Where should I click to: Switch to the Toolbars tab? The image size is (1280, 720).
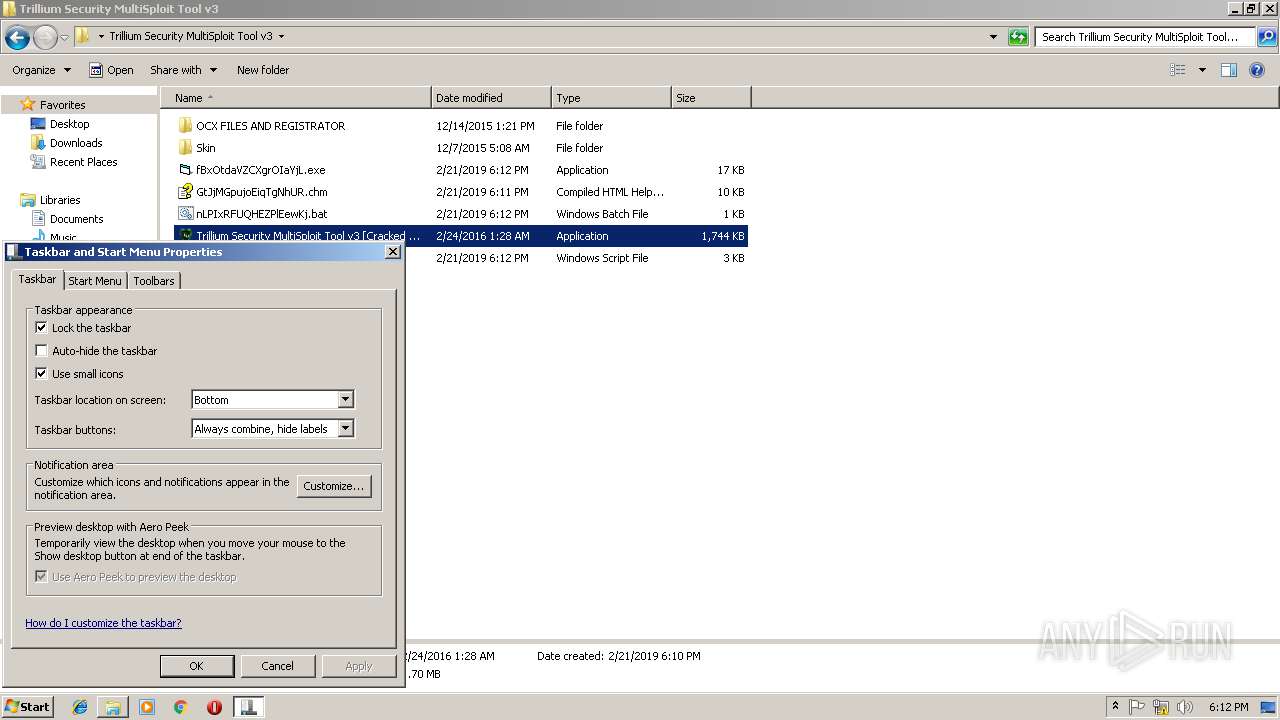click(x=154, y=281)
